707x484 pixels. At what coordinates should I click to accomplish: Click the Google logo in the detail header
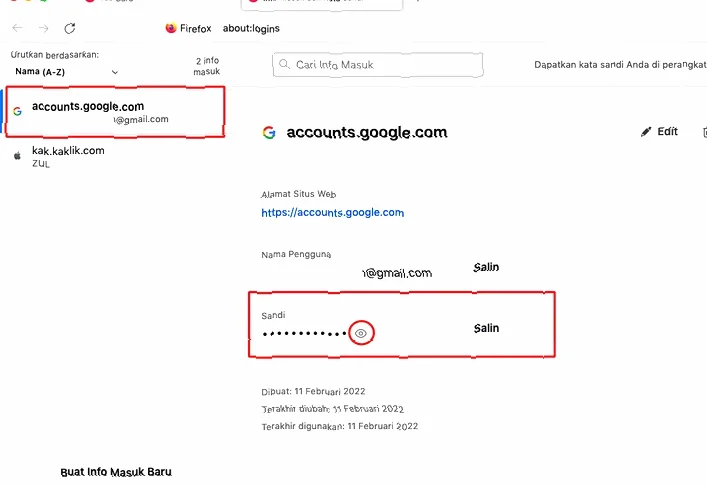pos(269,132)
